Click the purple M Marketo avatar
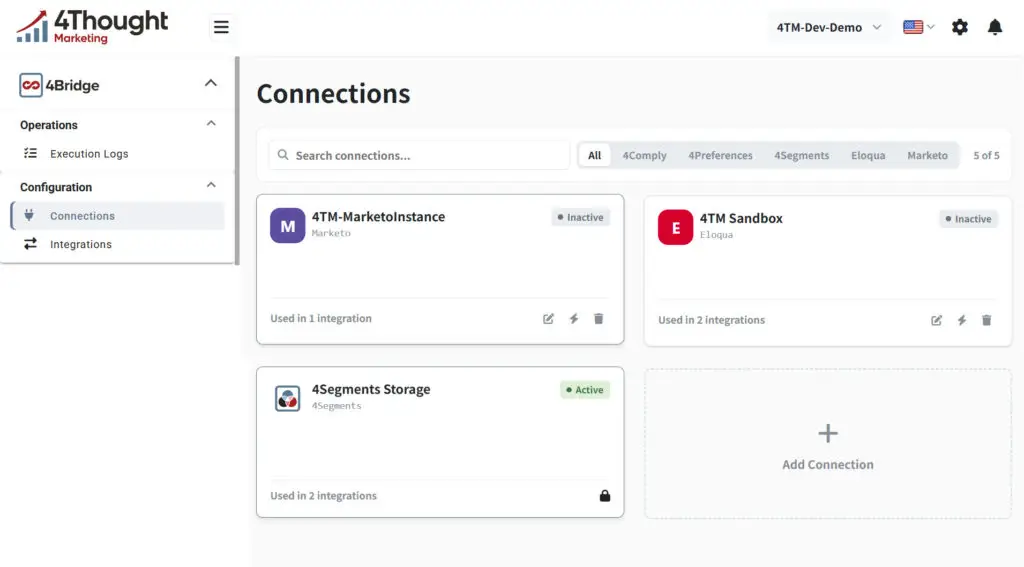The height and width of the screenshot is (567, 1024). tap(287, 225)
